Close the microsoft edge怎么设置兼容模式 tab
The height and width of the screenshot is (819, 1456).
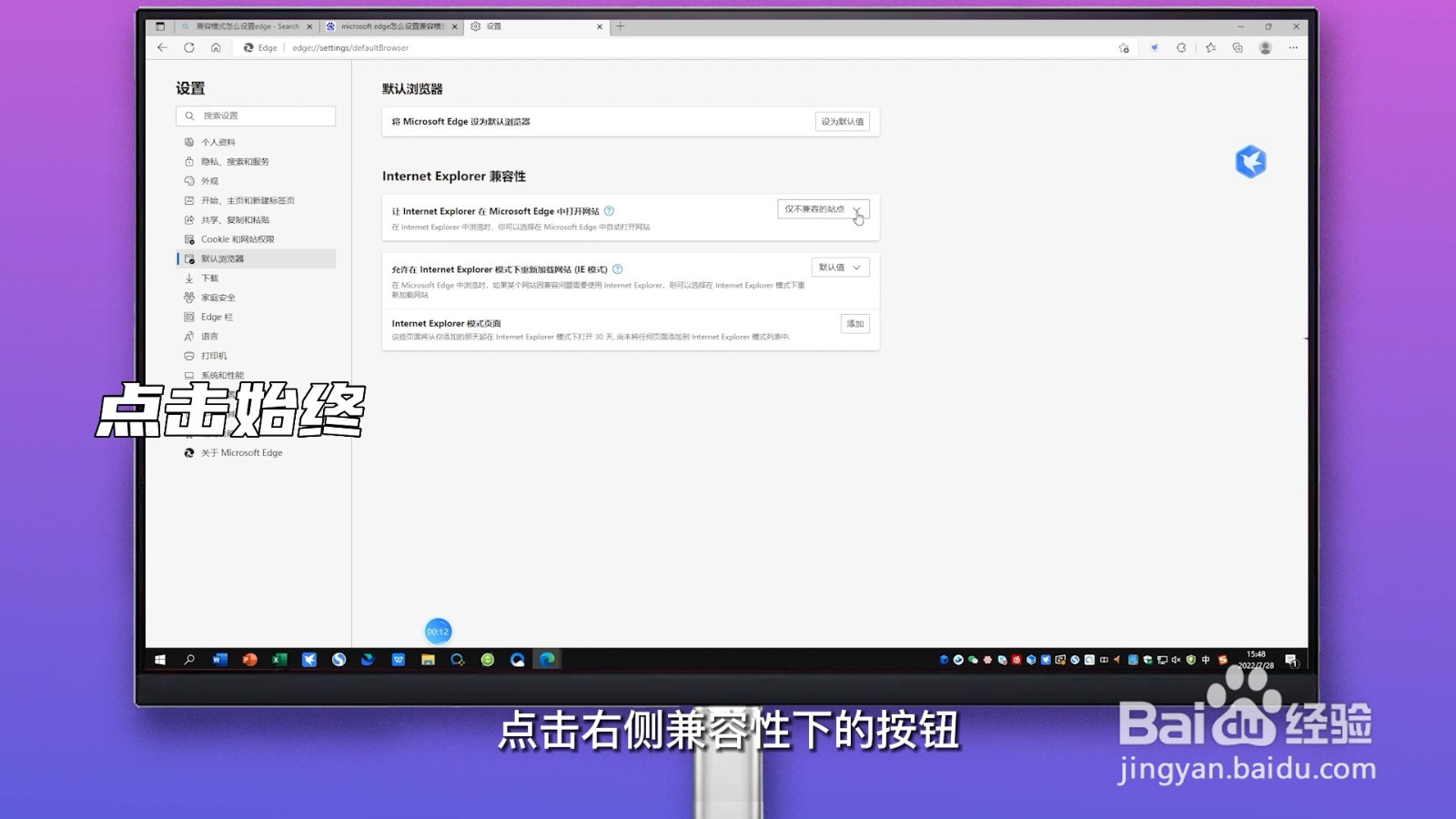pos(455,26)
